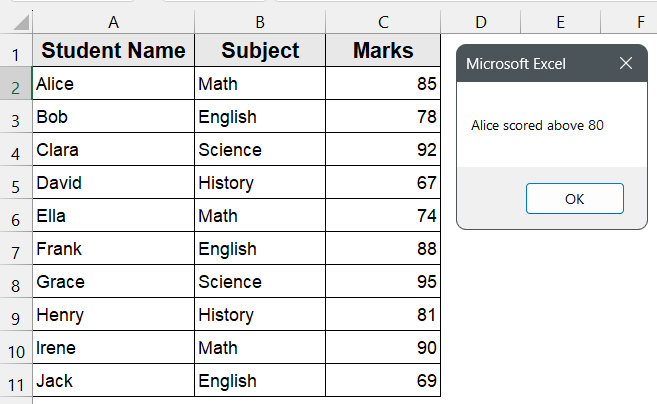Select row 5 header
657x404 pixels.
[x=16, y=184]
